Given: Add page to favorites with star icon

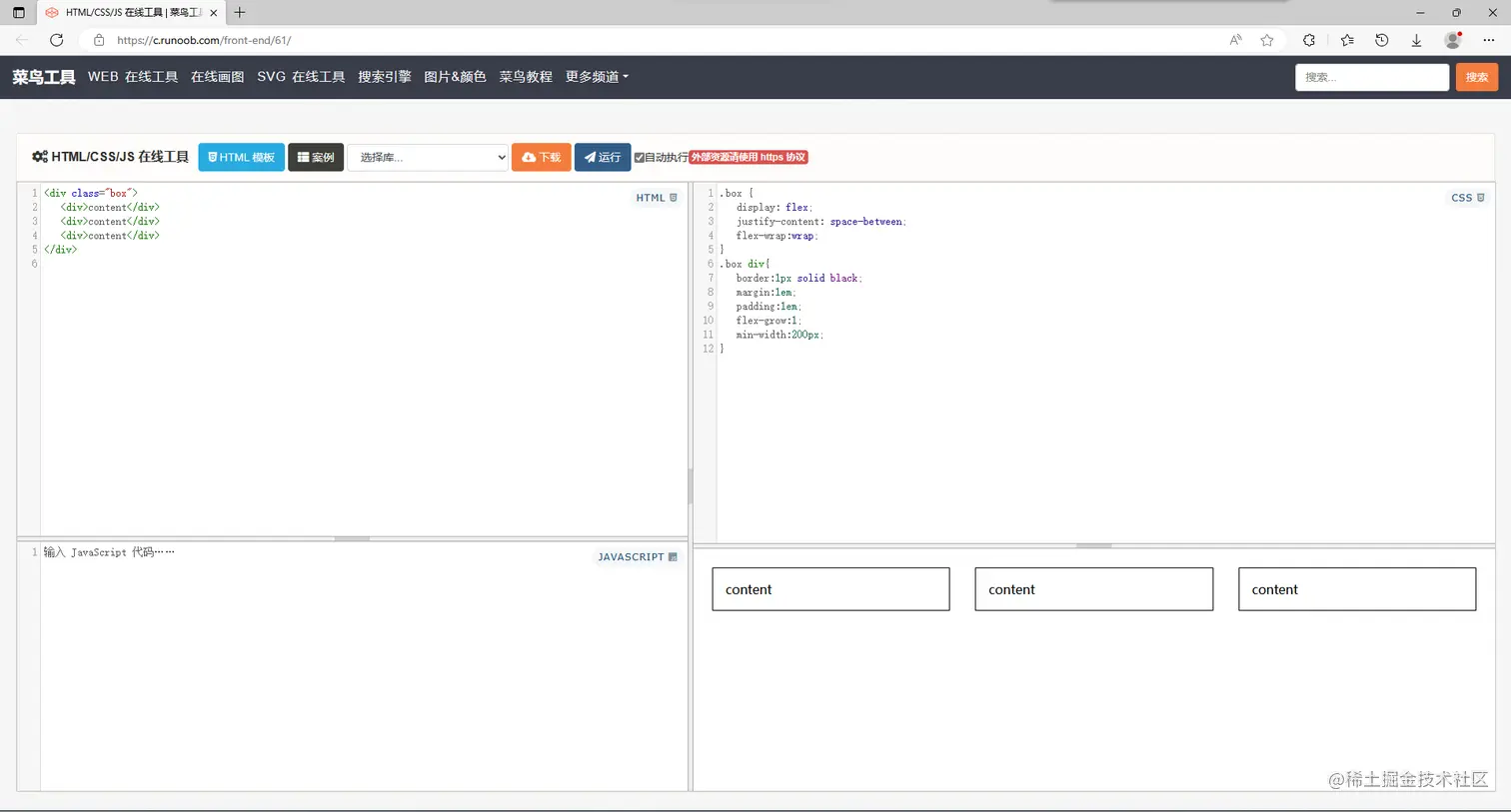Looking at the screenshot, I should 1267,40.
